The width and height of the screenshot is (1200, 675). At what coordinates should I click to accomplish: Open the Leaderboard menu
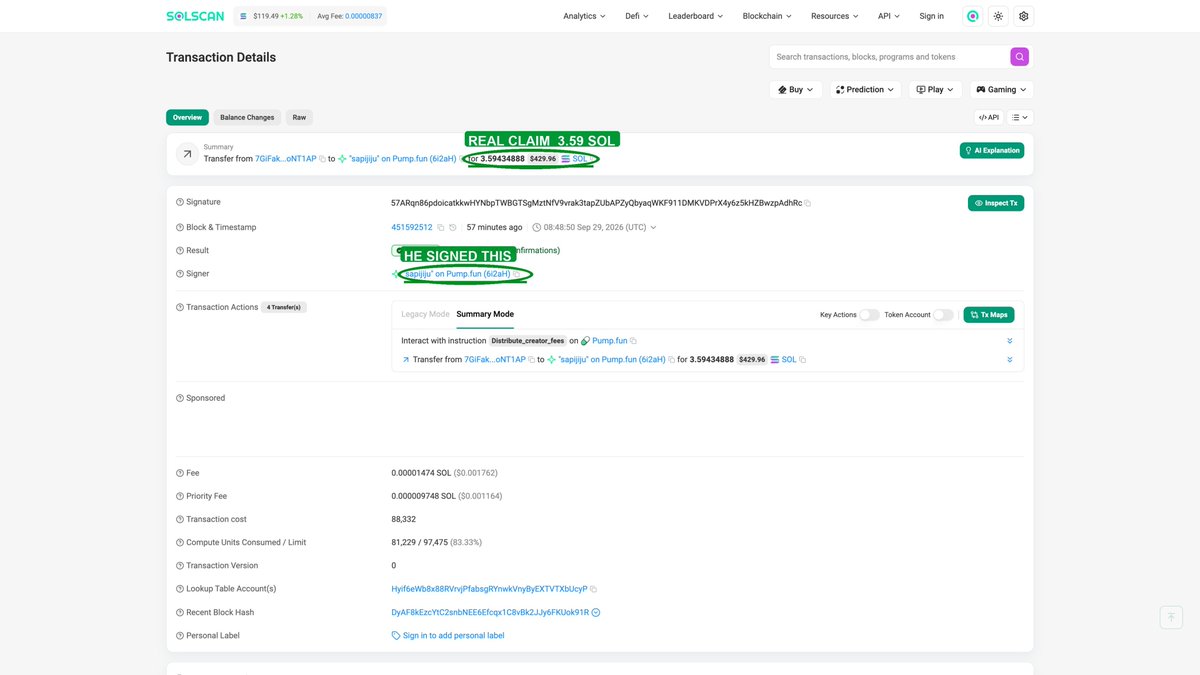tap(696, 16)
